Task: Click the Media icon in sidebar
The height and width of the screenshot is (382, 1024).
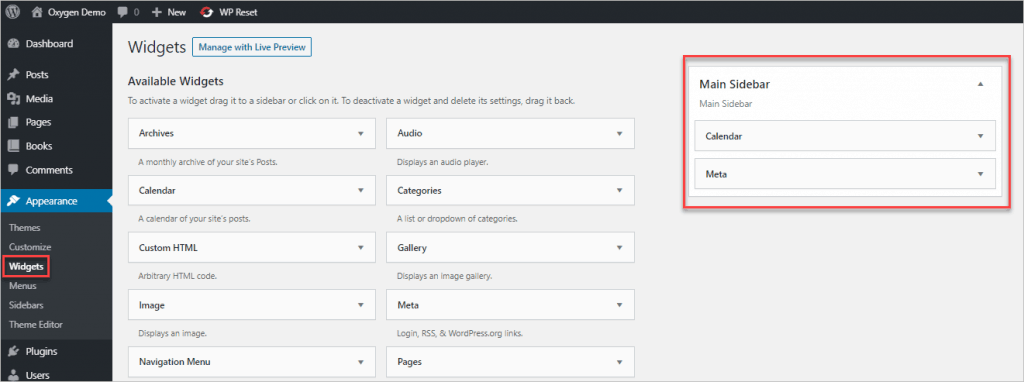Action: (13, 99)
